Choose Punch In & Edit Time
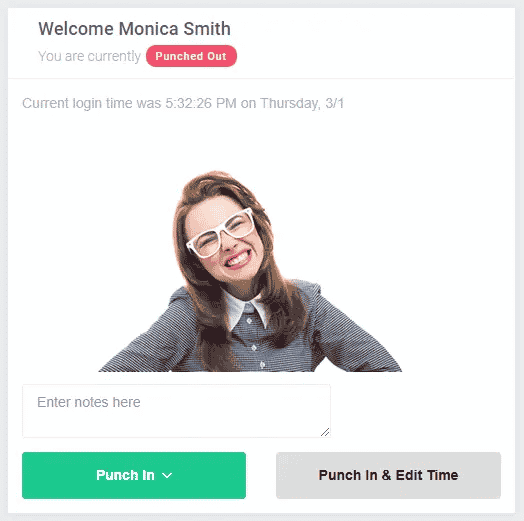 click(388, 475)
